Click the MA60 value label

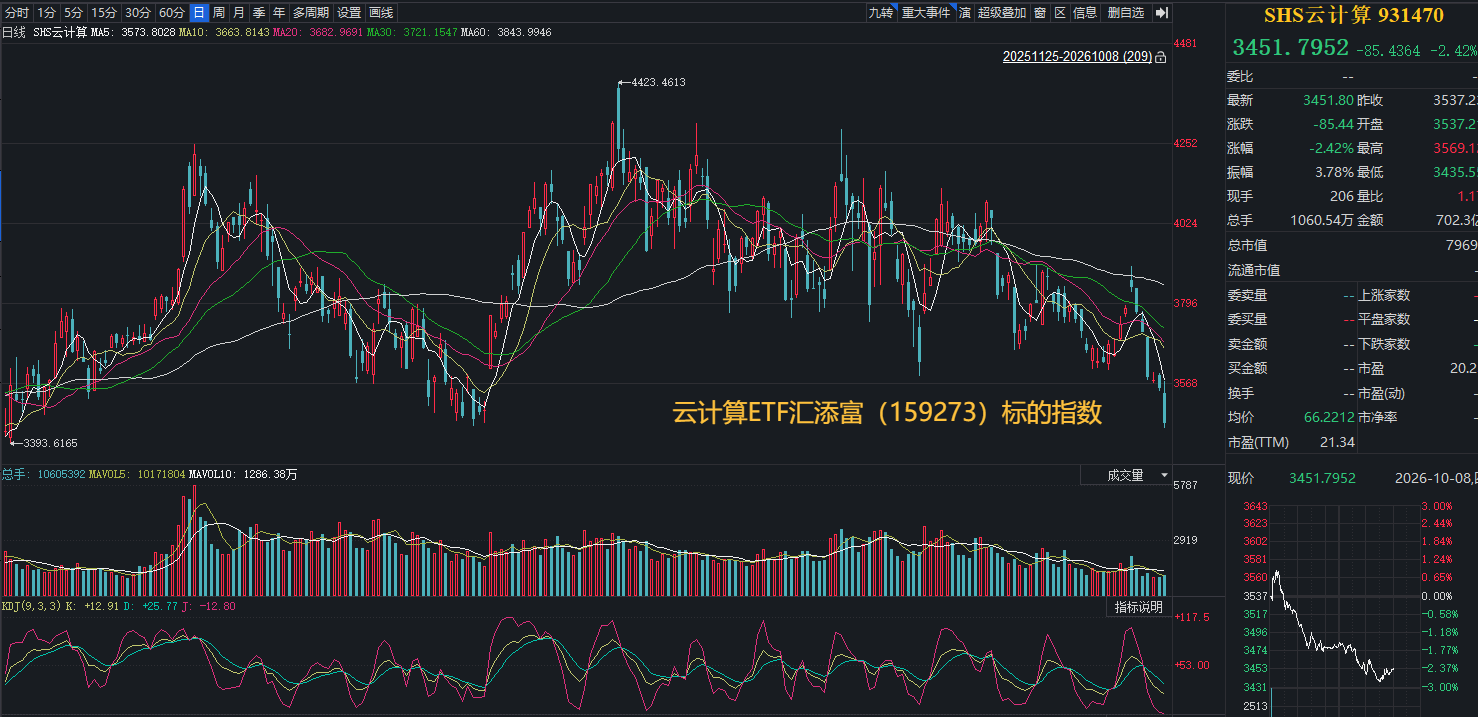pos(507,33)
